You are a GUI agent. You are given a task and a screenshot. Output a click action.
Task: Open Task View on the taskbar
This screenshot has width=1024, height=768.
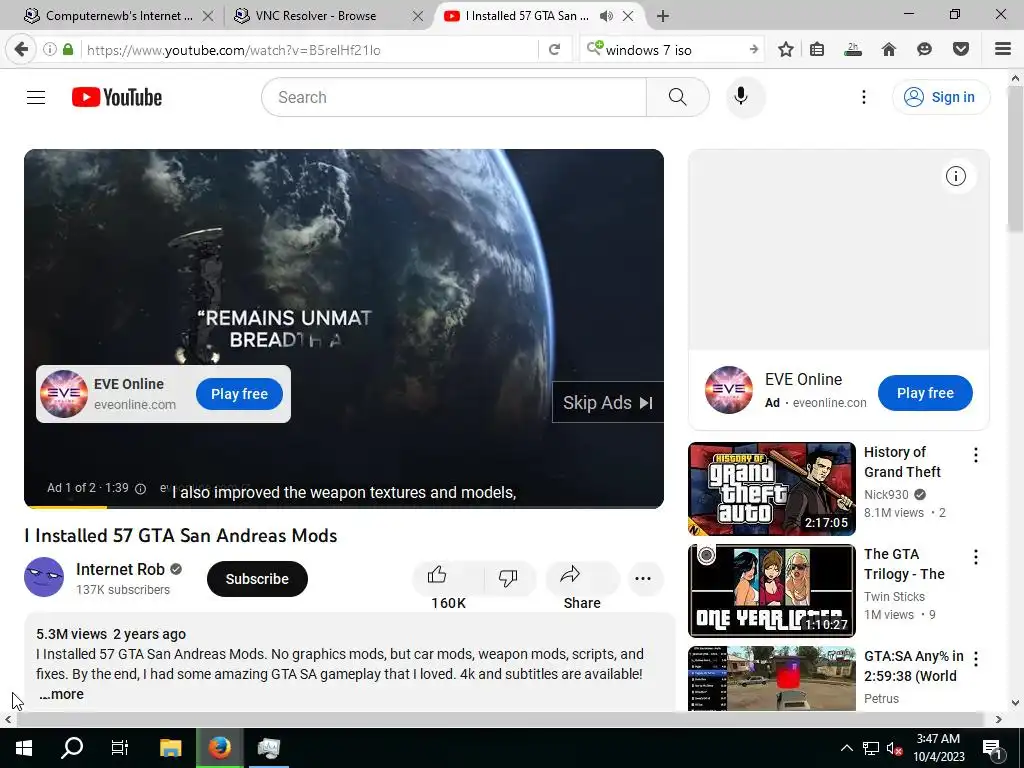[x=120, y=748]
